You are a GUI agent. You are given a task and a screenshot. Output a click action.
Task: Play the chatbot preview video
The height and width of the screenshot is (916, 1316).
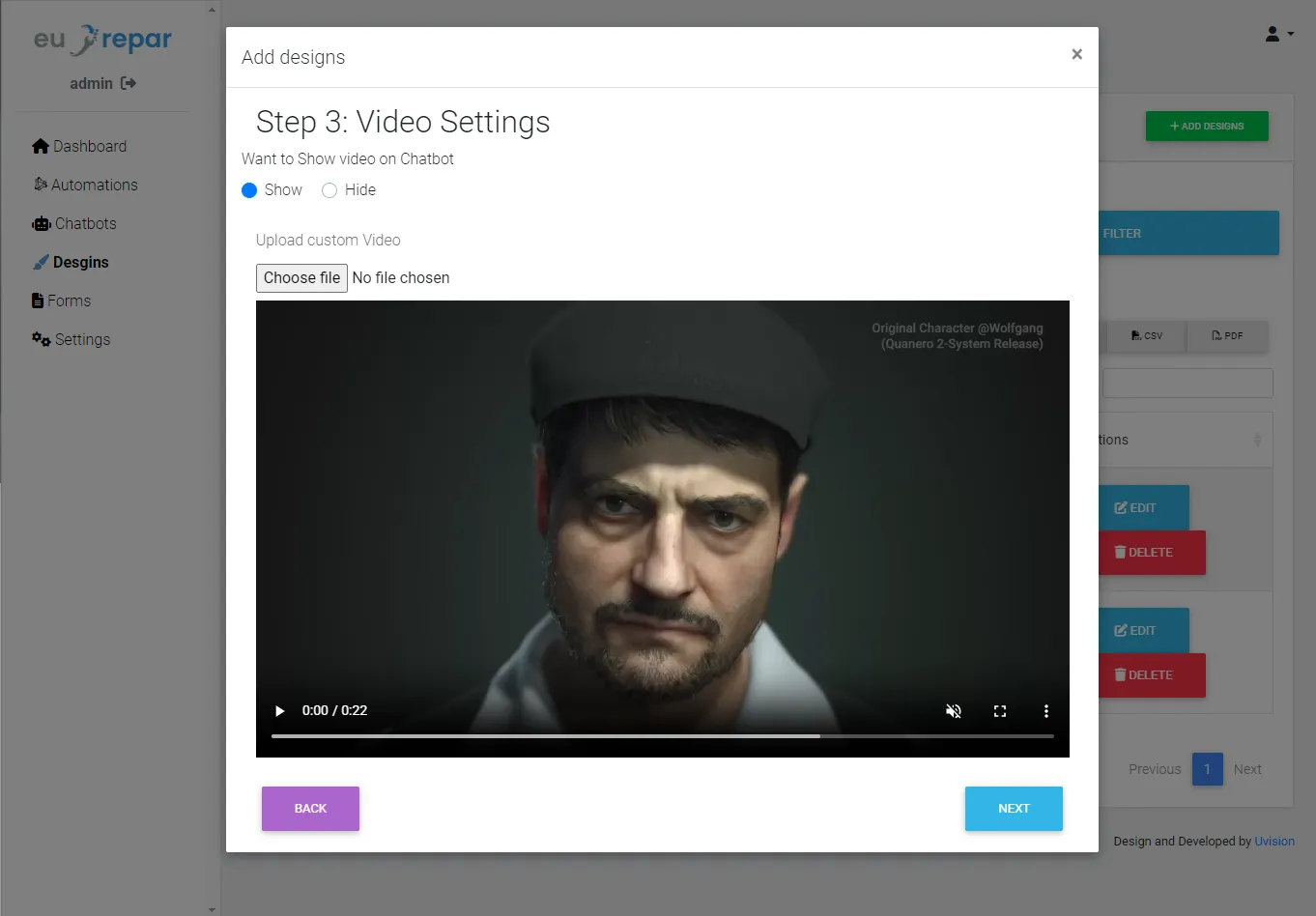[280, 711]
